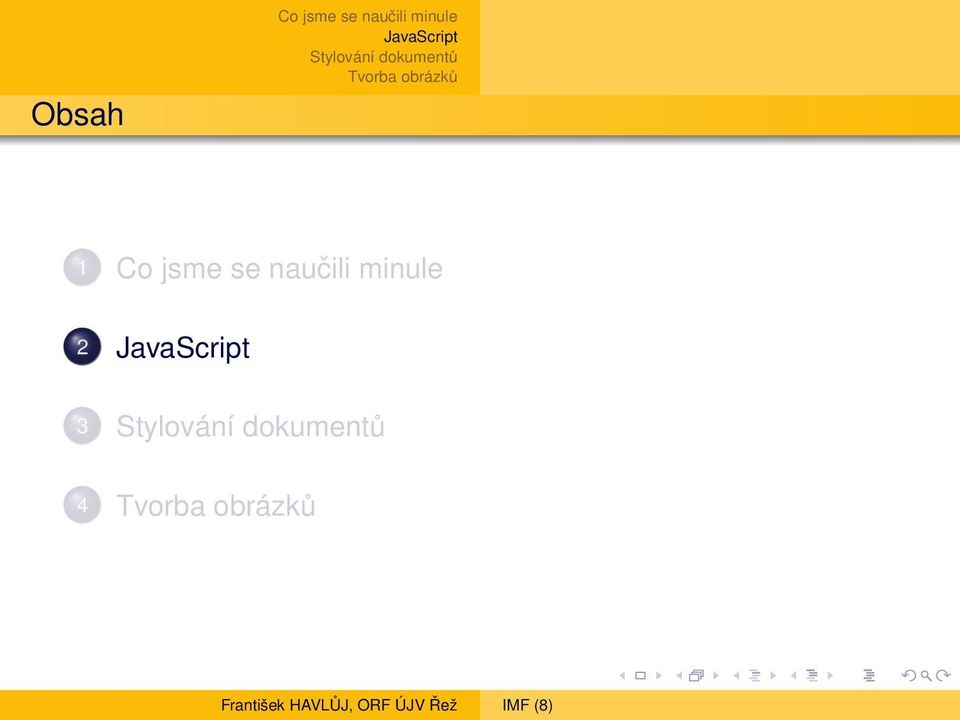Go to previous section arrow
960x720 pixels.
(793, 676)
